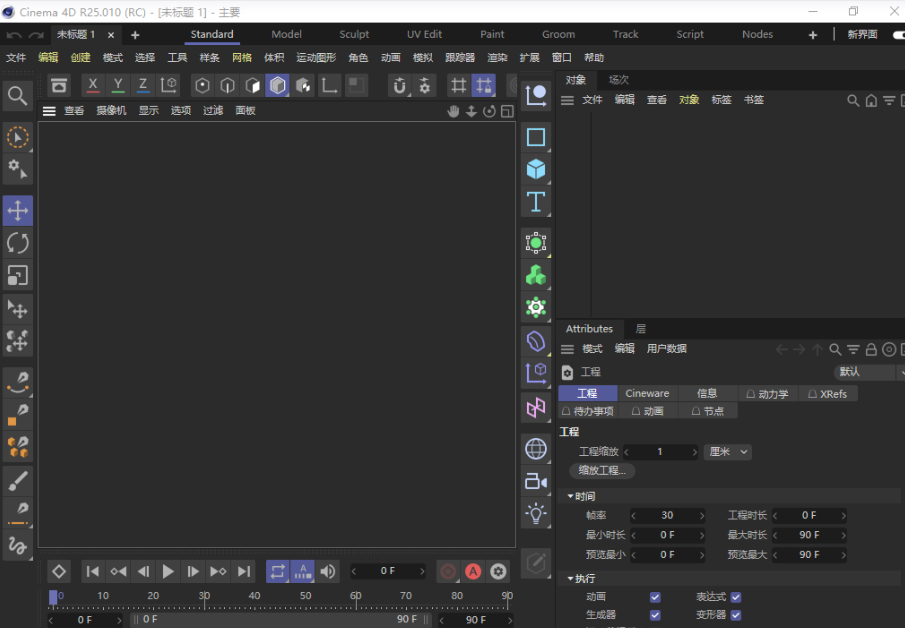Viewport: 905px width, 628px height.
Task: Go to end of animation
Action: 244,571
